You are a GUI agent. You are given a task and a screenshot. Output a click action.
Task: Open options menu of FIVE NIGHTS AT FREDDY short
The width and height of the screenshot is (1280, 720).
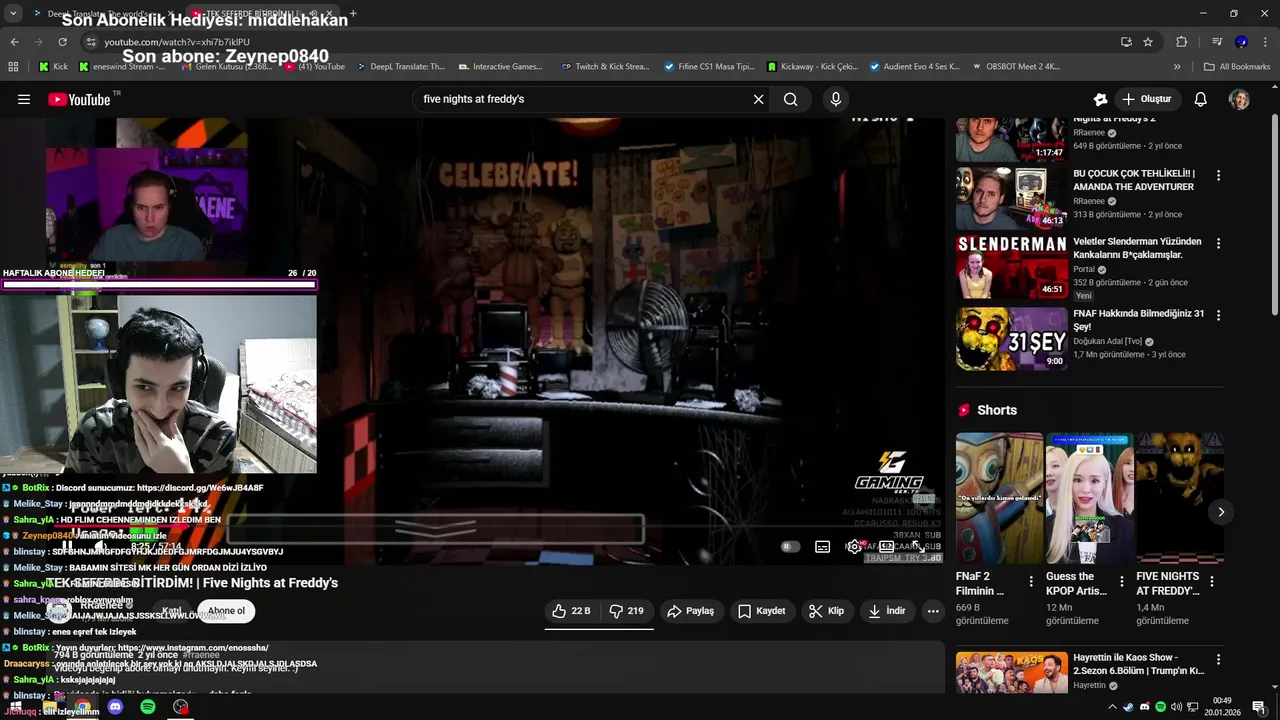pyautogui.click(x=1211, y=581)
